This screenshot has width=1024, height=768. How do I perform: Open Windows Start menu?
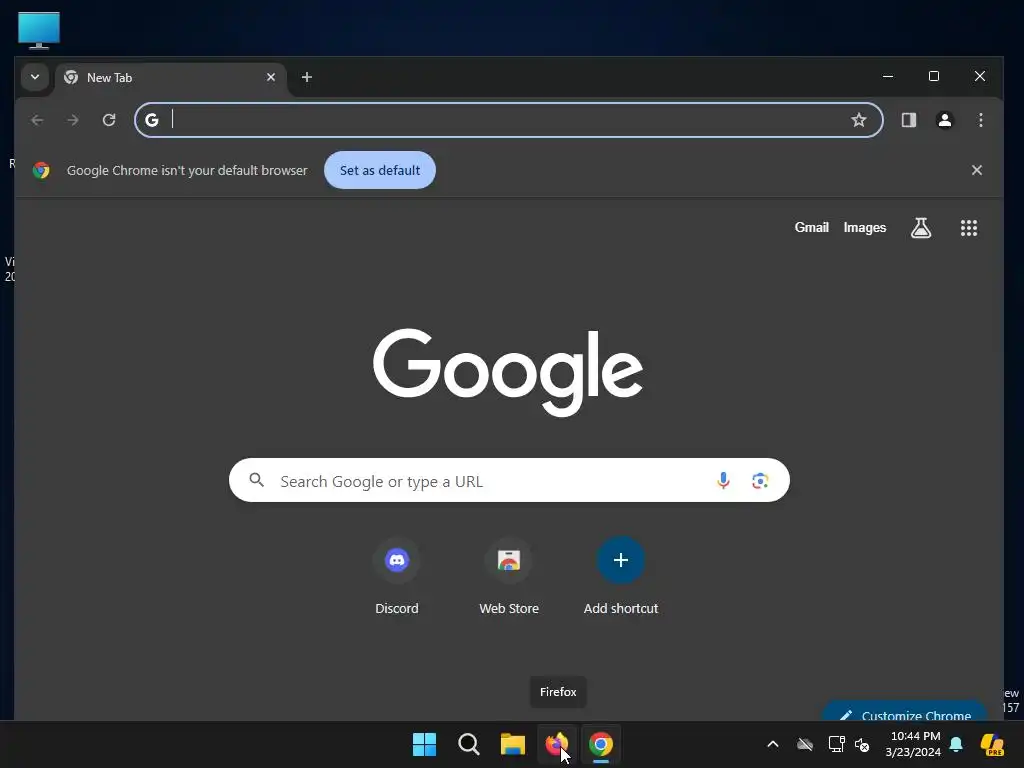[424, 744]
